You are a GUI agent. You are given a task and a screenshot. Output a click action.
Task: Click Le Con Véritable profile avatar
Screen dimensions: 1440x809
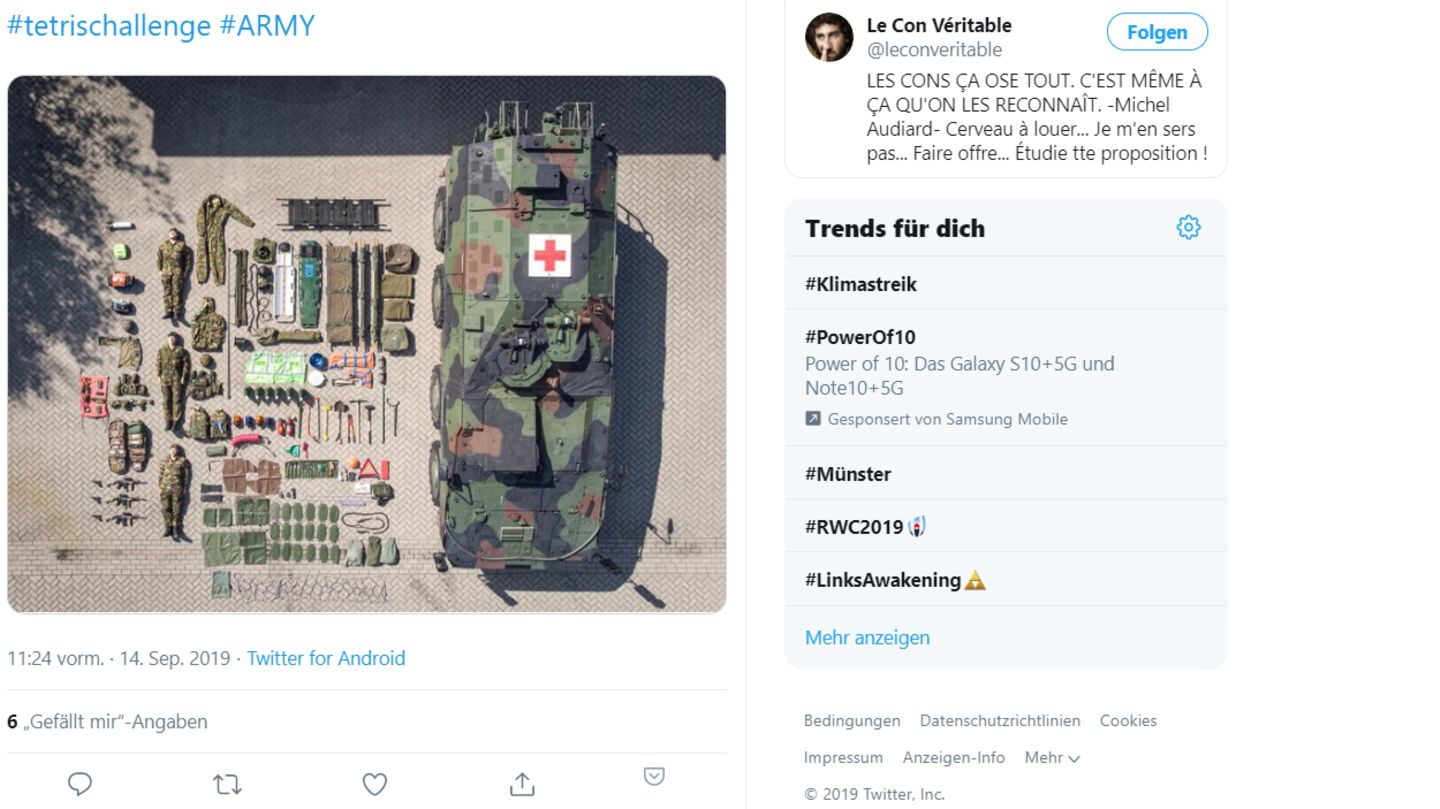[x=829, y=38]
